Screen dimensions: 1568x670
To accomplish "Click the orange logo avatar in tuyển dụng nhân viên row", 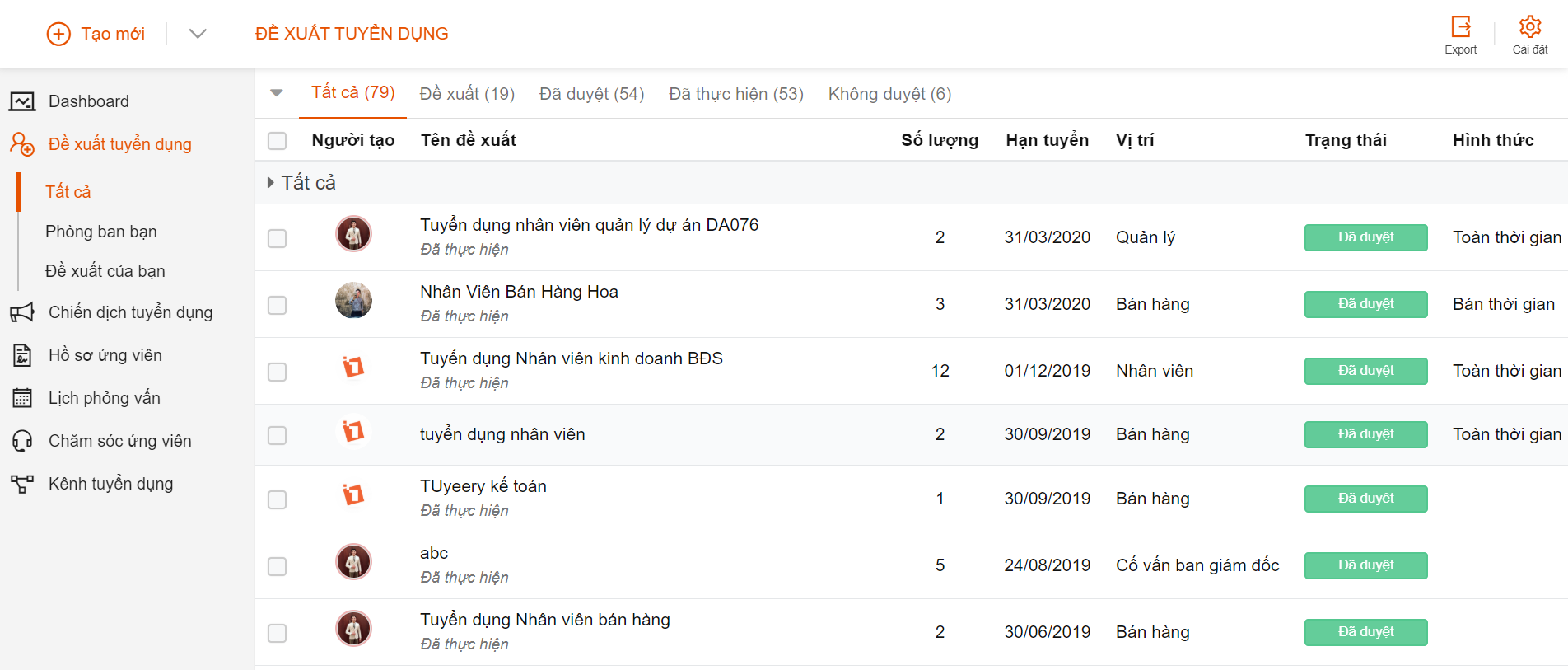I will pyautogui.click(x=353, y=430).
